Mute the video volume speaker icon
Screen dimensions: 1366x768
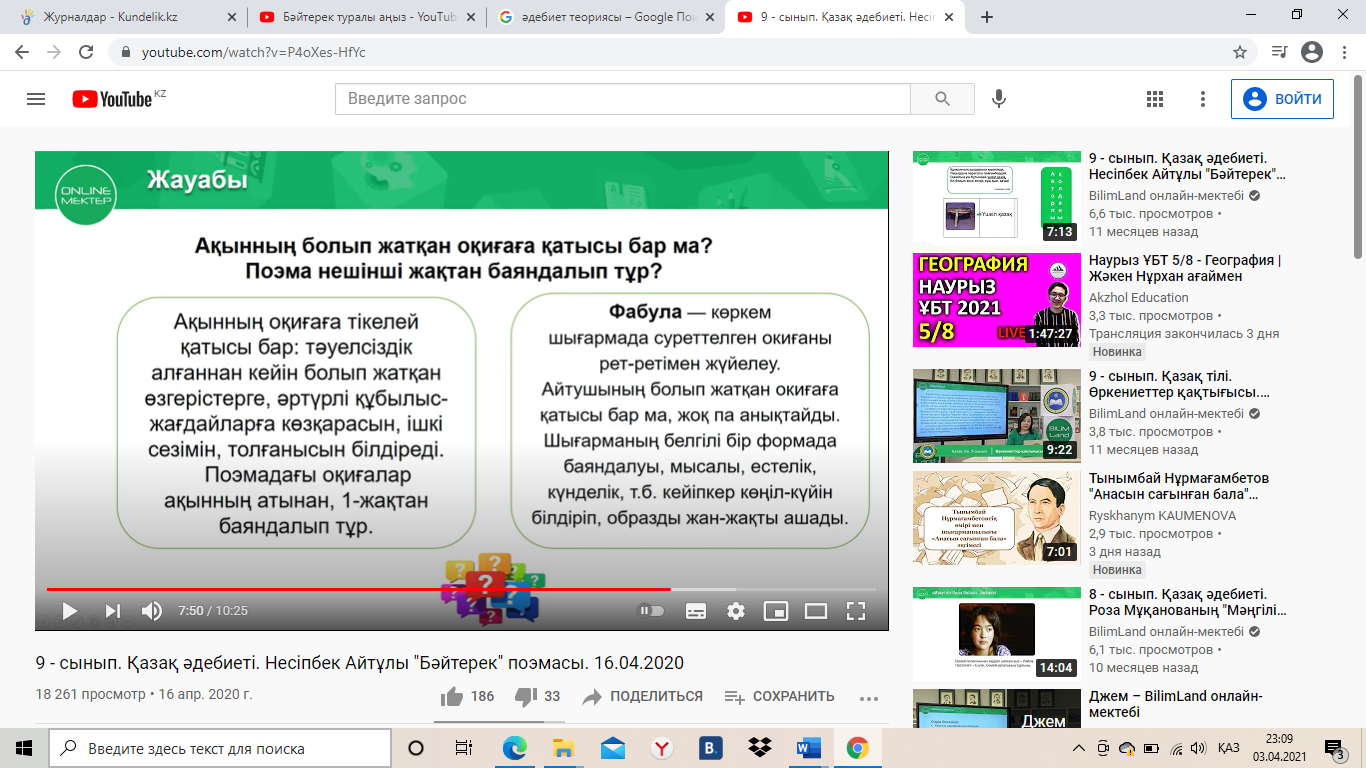point(151,610)
